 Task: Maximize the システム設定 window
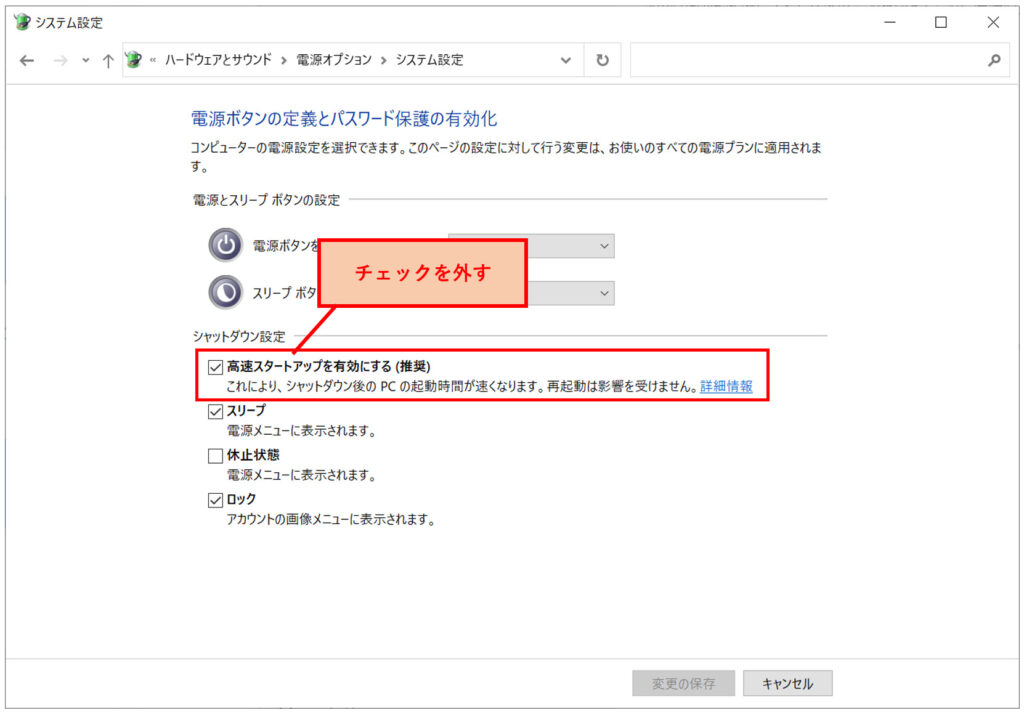point(940,22)
